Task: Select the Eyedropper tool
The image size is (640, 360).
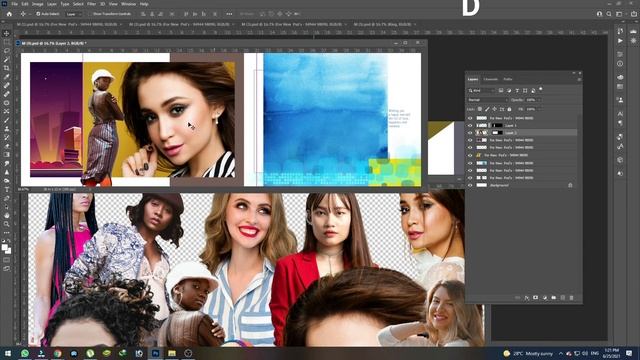Action: pyautogui.click(x=7, y=77)
